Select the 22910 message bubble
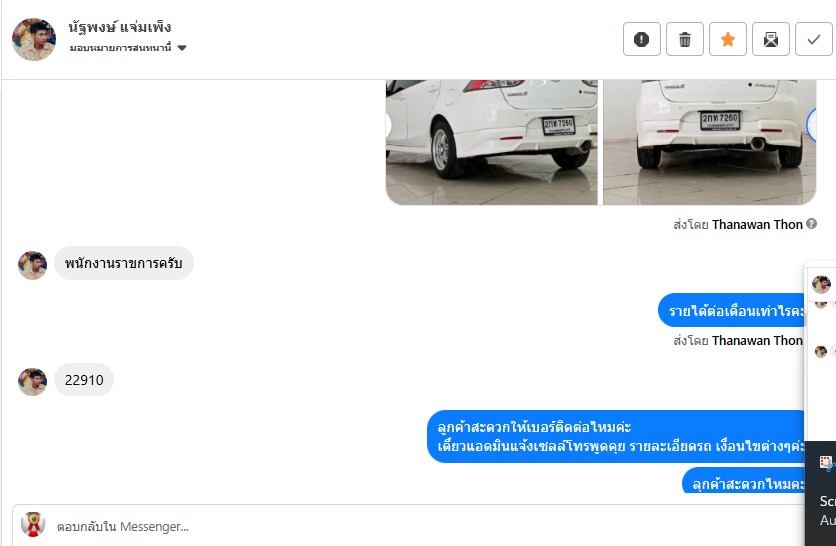This screenshot has width=836, height=546. coord(84,380)
